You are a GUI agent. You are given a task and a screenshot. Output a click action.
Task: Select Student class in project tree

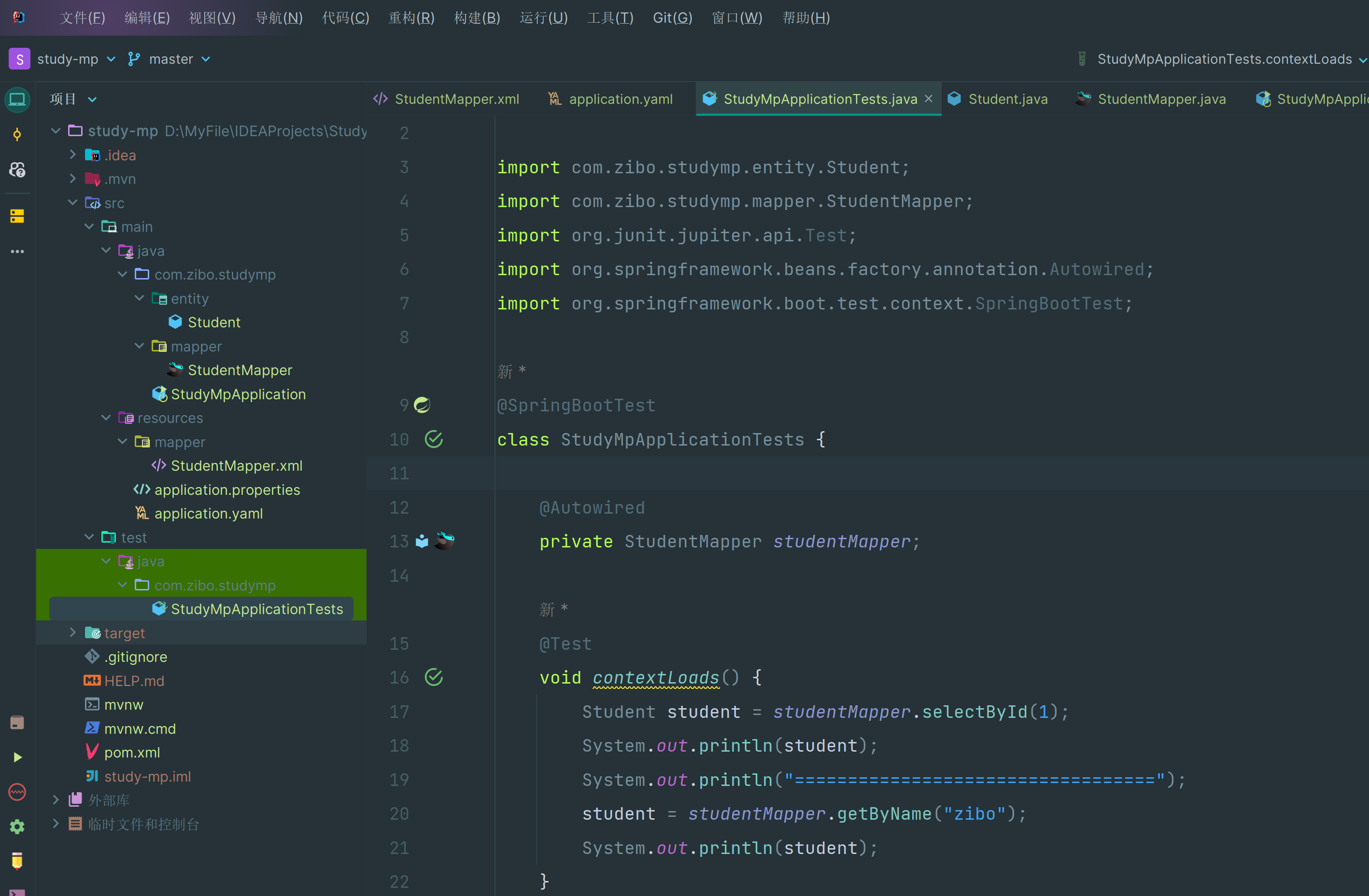214,322
